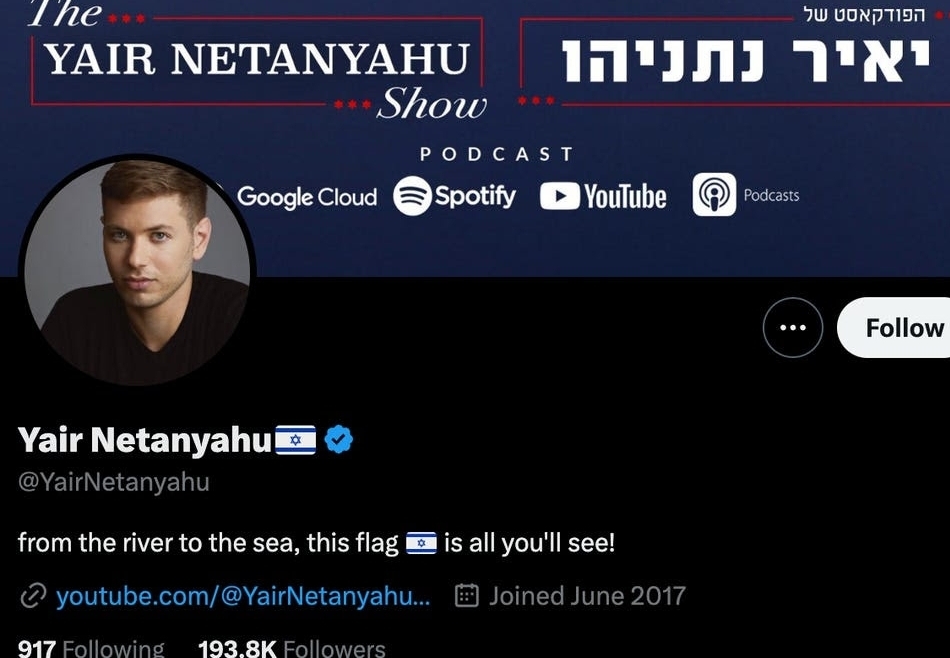Image resolution: width=950 pixels, height=658 pixels.
Task: Click the Google Cloud logo in banner
Action: click(x=307, y=197)
